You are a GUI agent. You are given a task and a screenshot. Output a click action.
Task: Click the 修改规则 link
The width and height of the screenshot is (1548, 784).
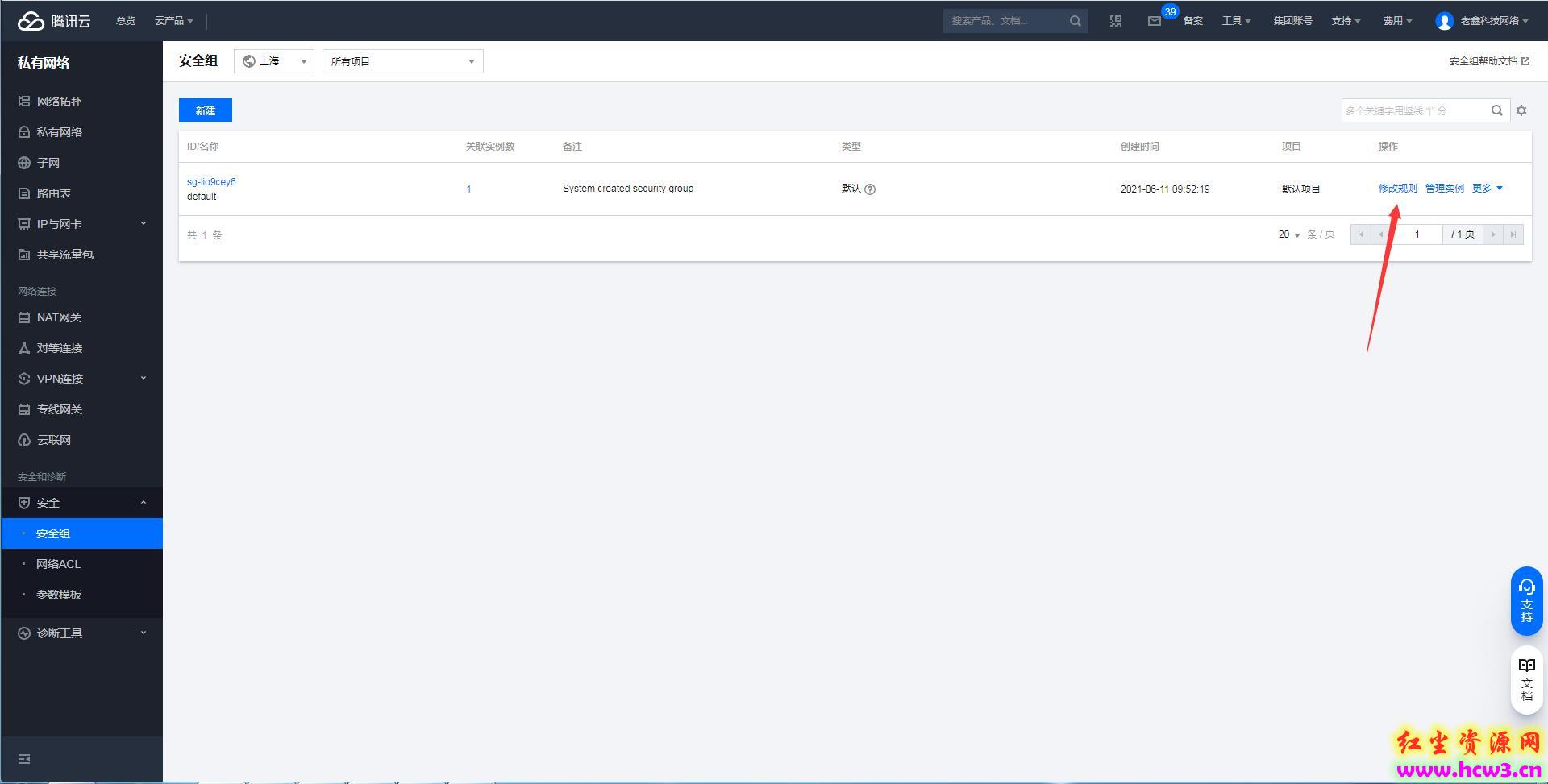click(x=1397, y=189)
